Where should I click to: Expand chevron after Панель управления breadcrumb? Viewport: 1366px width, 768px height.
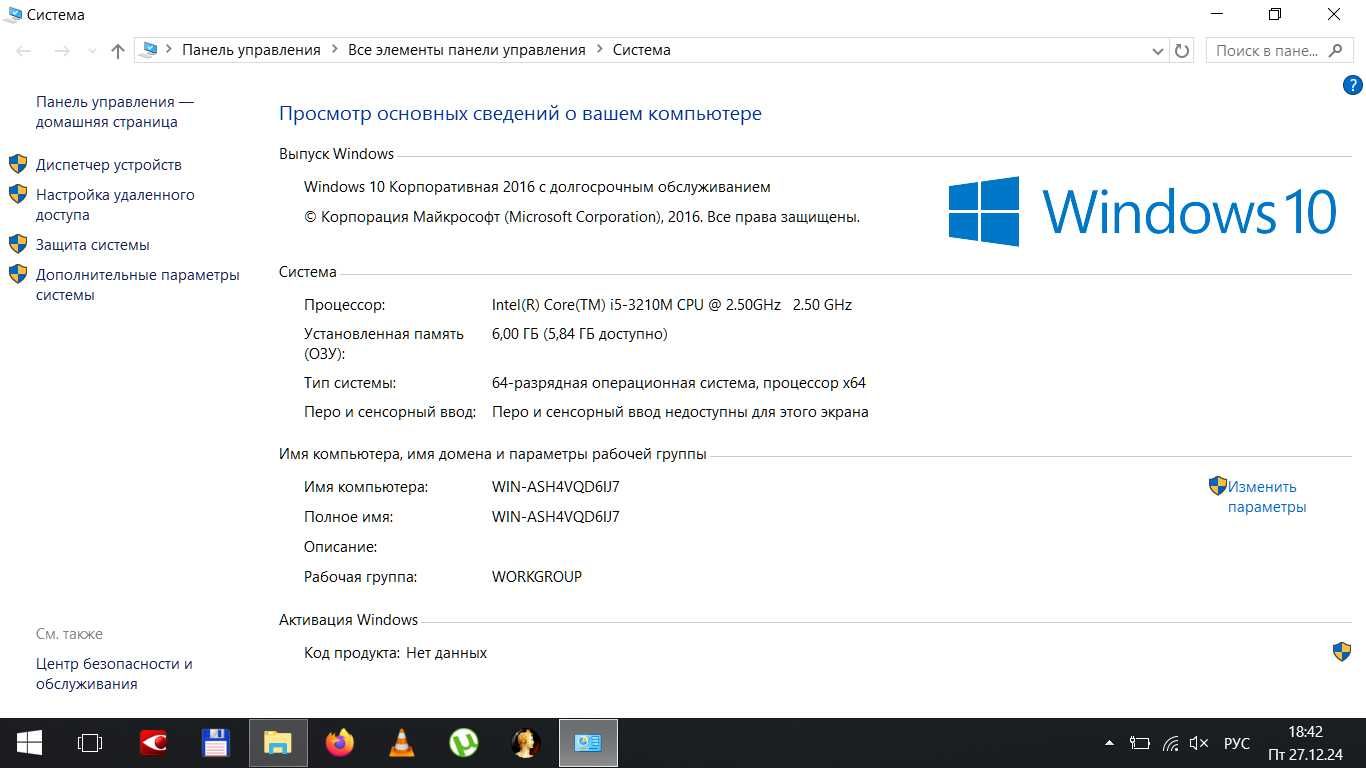(x=335, y=50)
